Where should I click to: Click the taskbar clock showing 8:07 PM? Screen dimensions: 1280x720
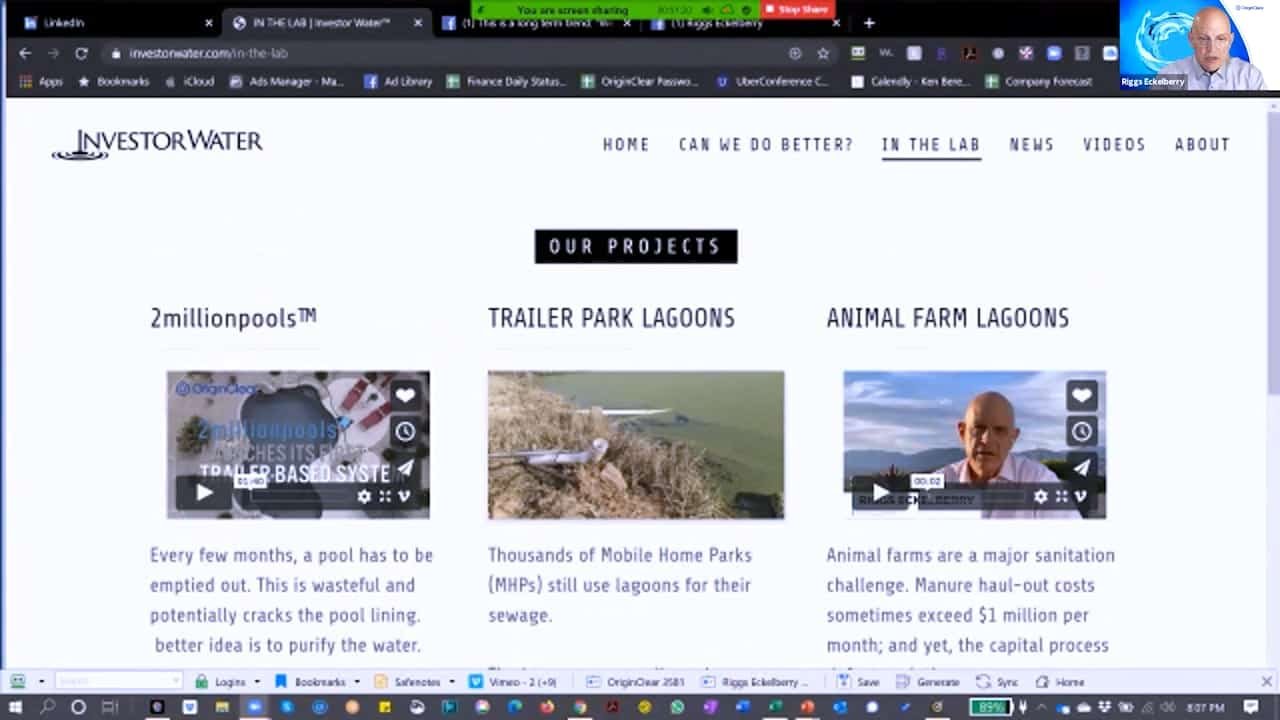pos(1207,707)
